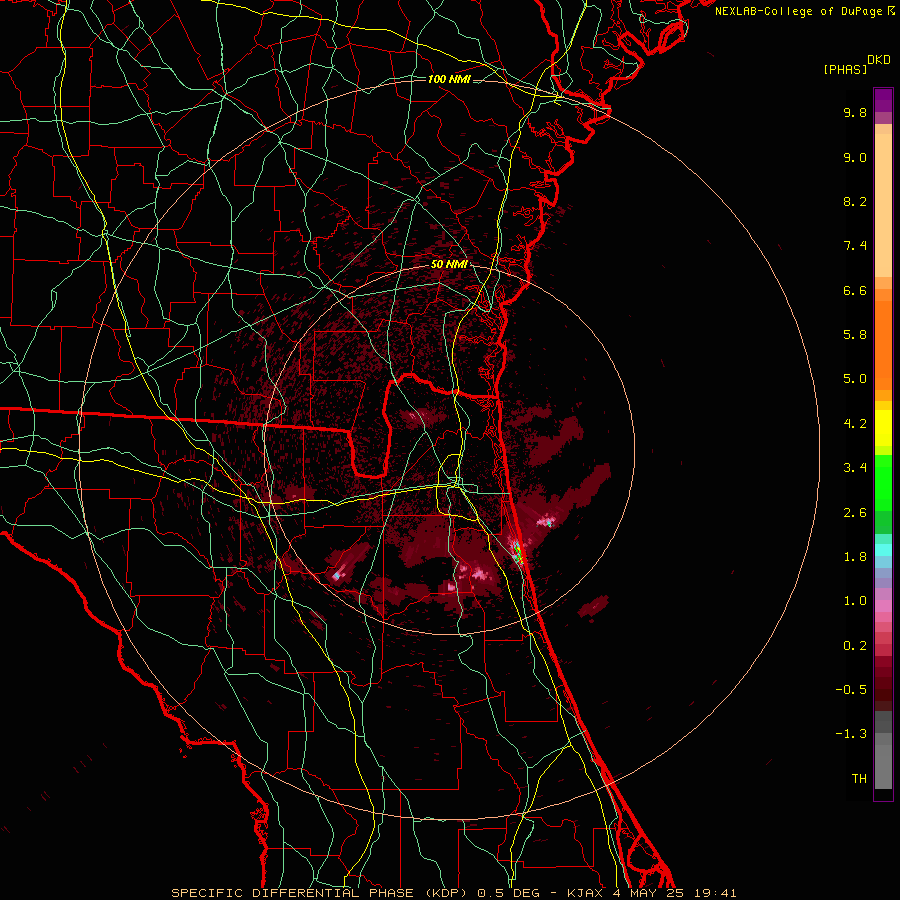The width and height of the screenshot is (900, 900).
Task: Click the 4.2 value on color scale
Action: (x=855, y=424)
